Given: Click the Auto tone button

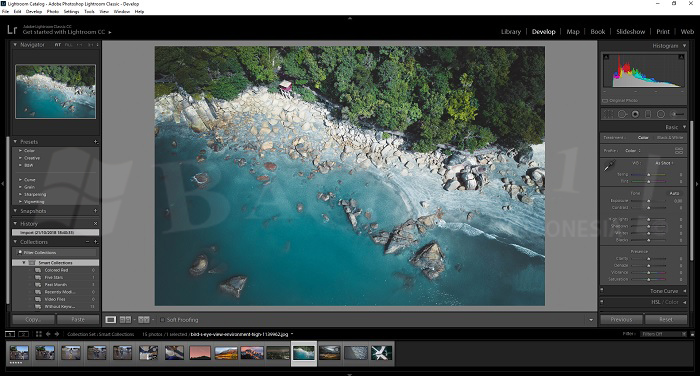Looking at the screenshot, I should pos(674,193).
